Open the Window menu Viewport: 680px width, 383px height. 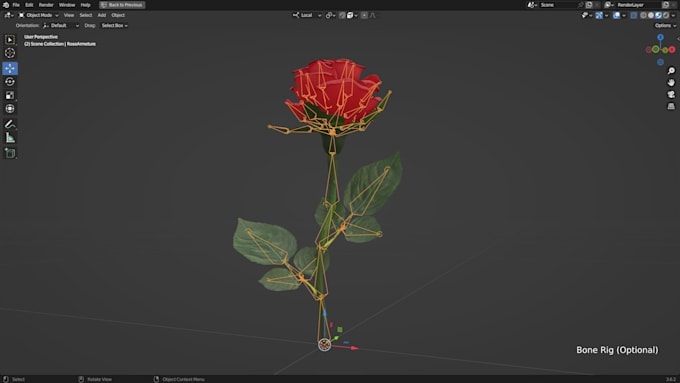67,5
